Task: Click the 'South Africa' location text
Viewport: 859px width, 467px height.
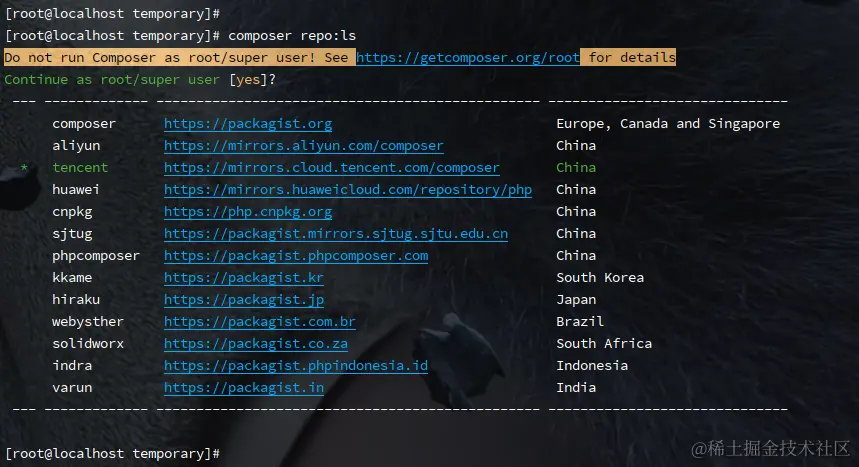Action: pyautogui.click(x=604, y=343)
